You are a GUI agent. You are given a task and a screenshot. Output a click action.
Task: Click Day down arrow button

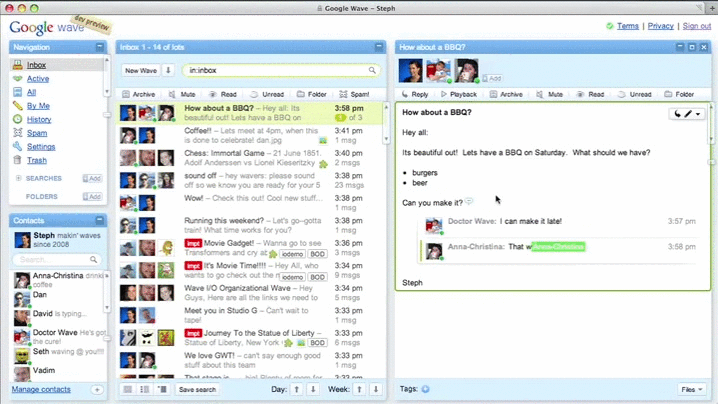pos(313,389)
